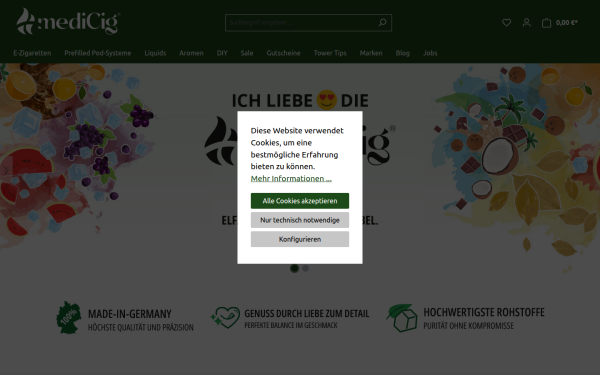Open the Aromen menu
Screen dimensions: 600x375
click(191, 53)
